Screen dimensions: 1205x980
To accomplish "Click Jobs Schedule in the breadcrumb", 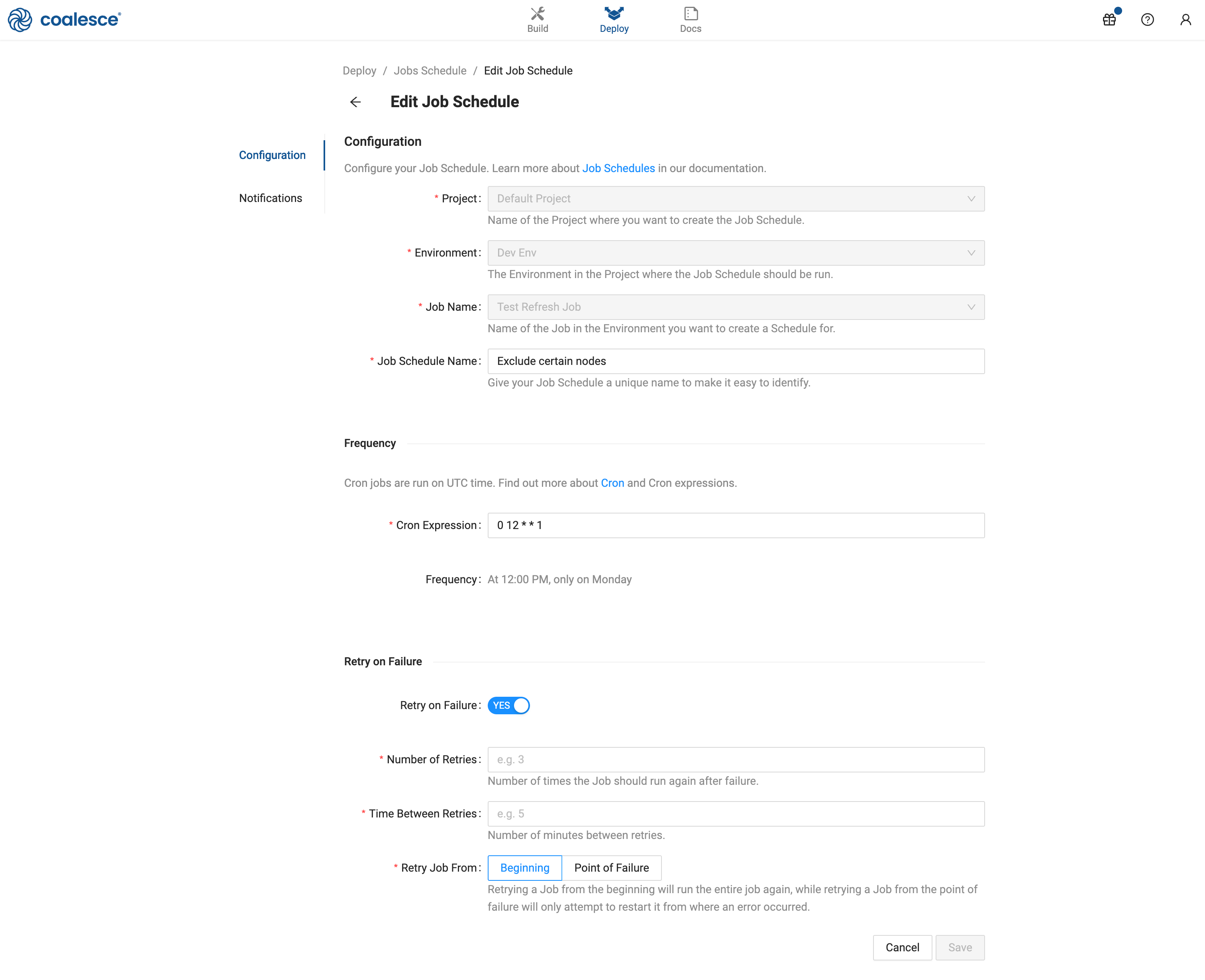I will click(x=430, y=71).
